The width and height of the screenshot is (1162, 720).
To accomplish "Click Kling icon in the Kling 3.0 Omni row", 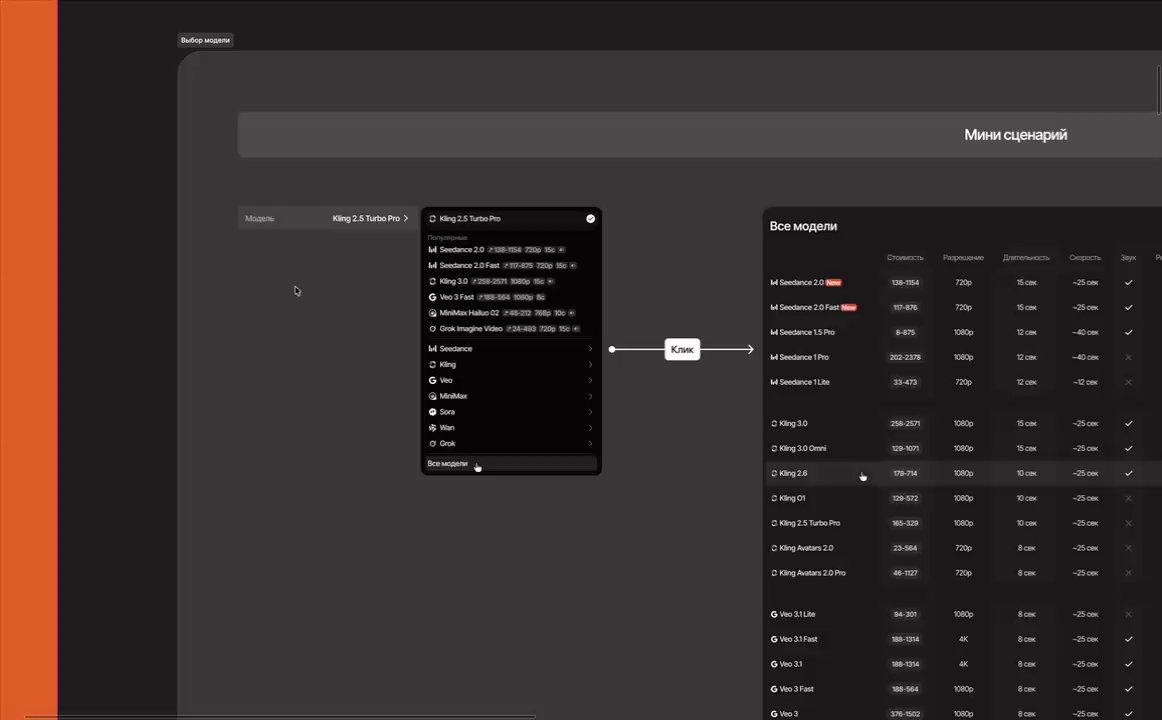I will (x=774, y=448).
